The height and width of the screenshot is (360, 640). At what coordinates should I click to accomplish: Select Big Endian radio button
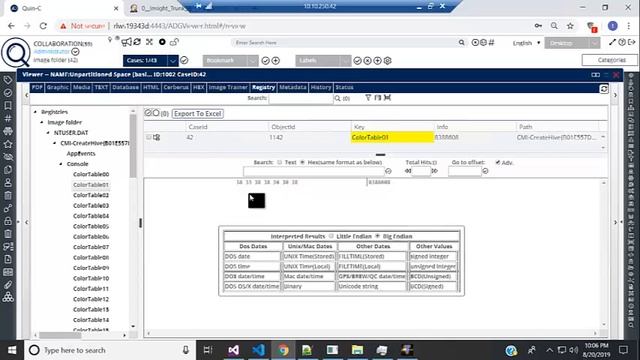point(378,236)
